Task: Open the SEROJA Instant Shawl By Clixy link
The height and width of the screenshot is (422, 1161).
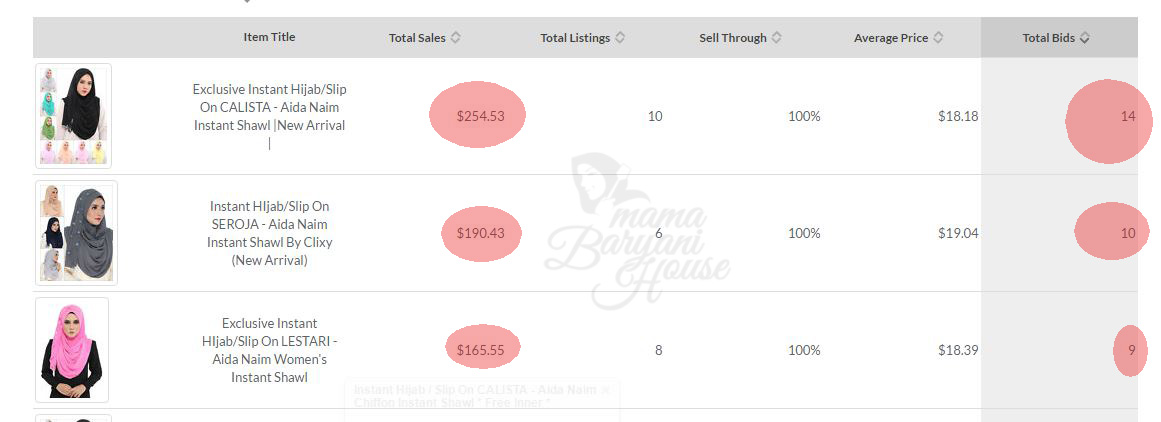Action: (270, 233)
